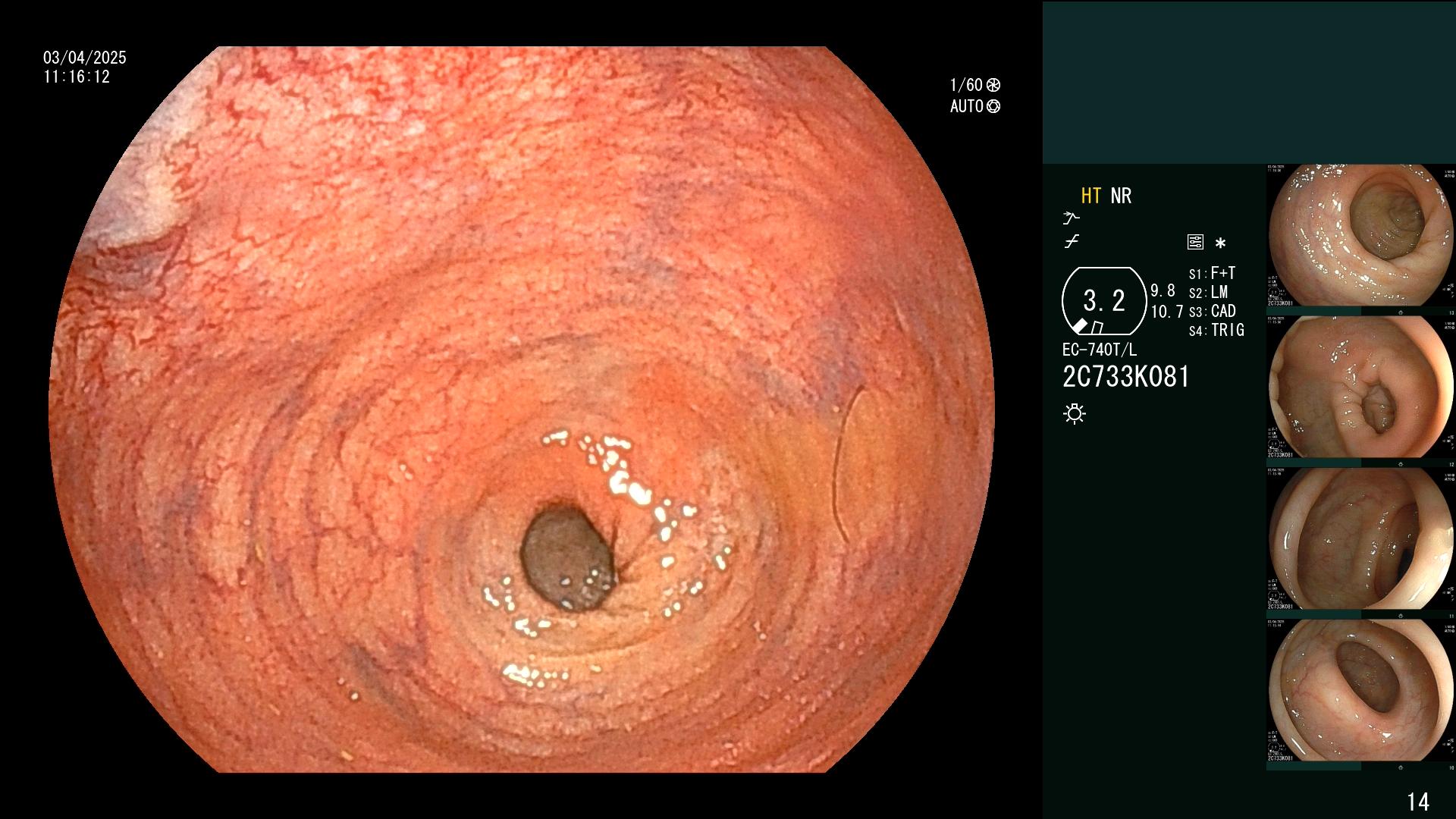Viewport: 1456px width, 819px height.
Task: Open the slider settings icon beside the asterisk
Action: pos(1195,243)
